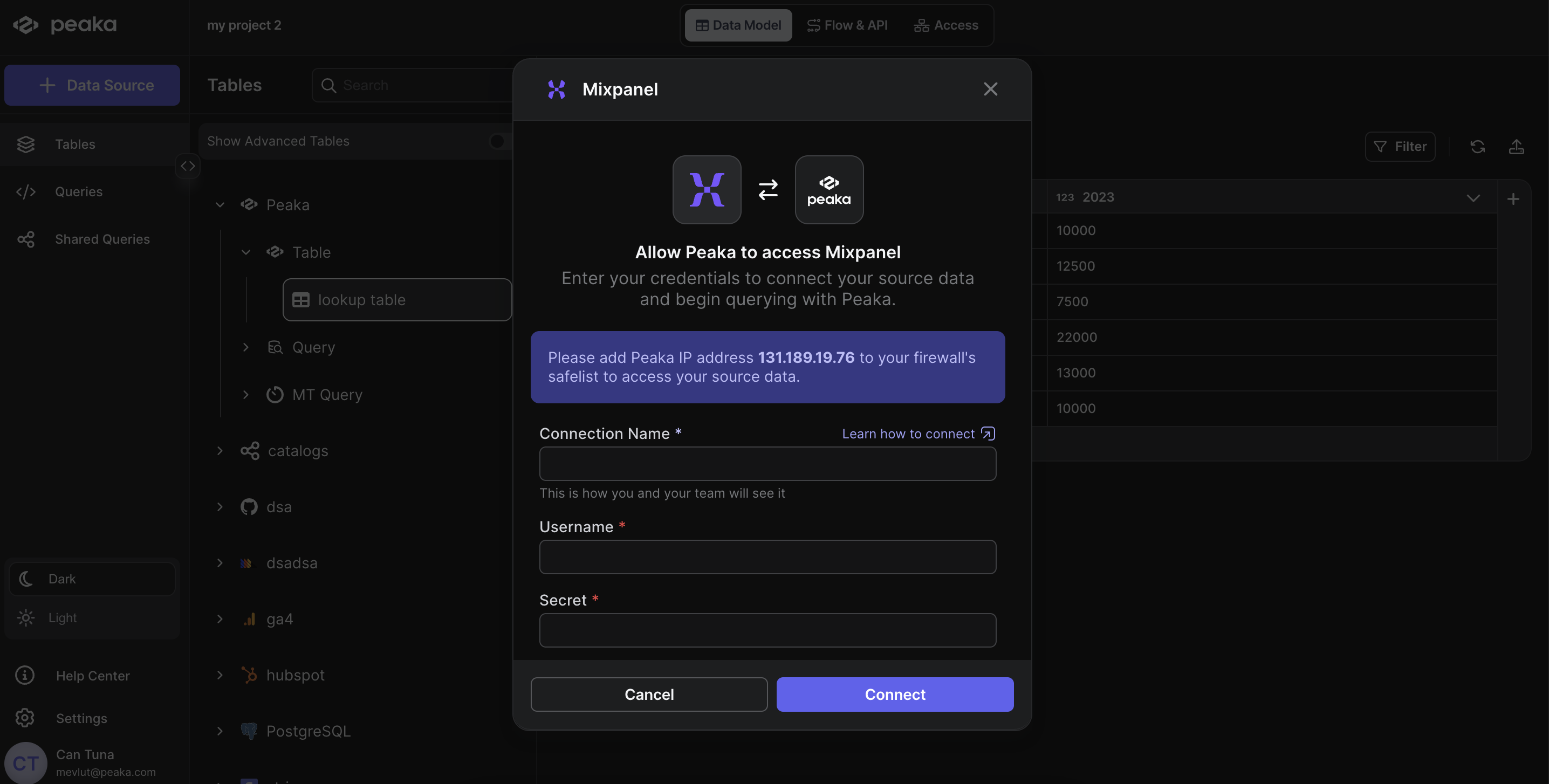
Task: Click the Connect button
Action: click(x=895, y=694)
